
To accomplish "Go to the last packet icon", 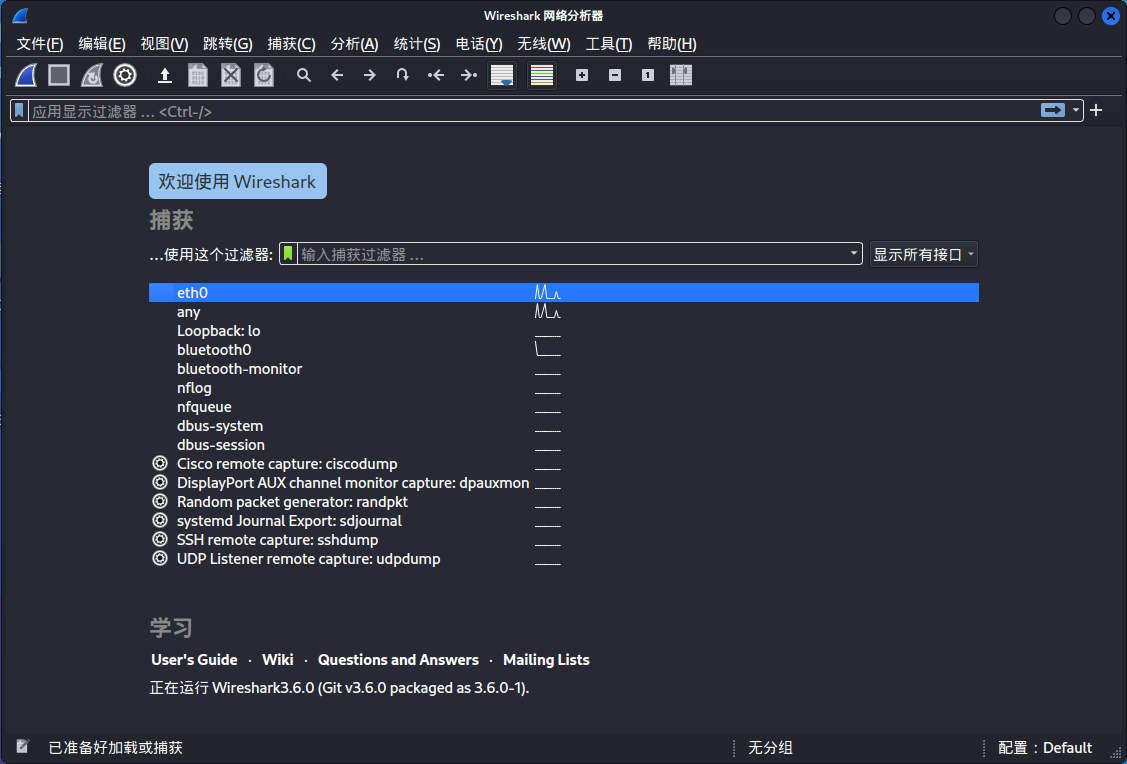I will click(469, 75).
